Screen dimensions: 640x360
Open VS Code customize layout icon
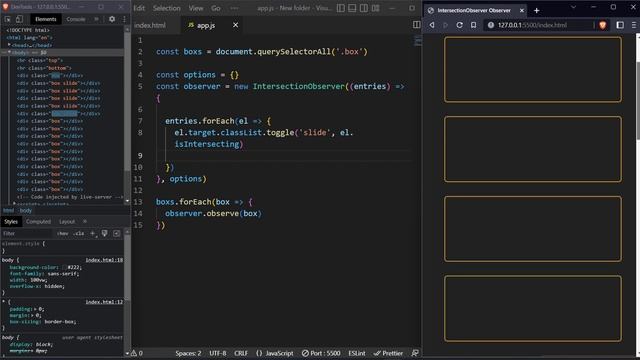click(376, 8)
